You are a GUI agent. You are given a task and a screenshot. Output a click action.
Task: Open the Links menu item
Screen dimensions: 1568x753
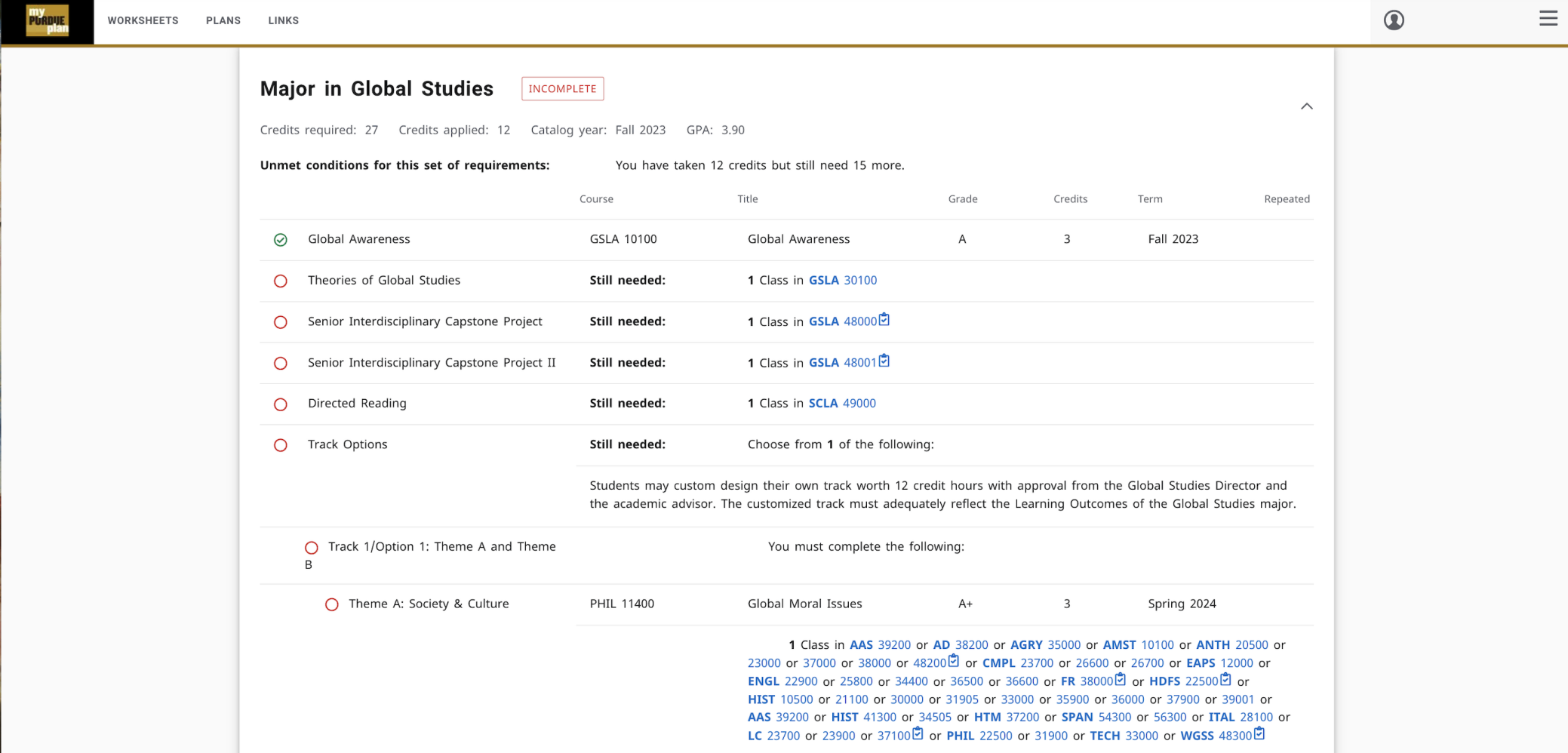[x=283, y=20]
